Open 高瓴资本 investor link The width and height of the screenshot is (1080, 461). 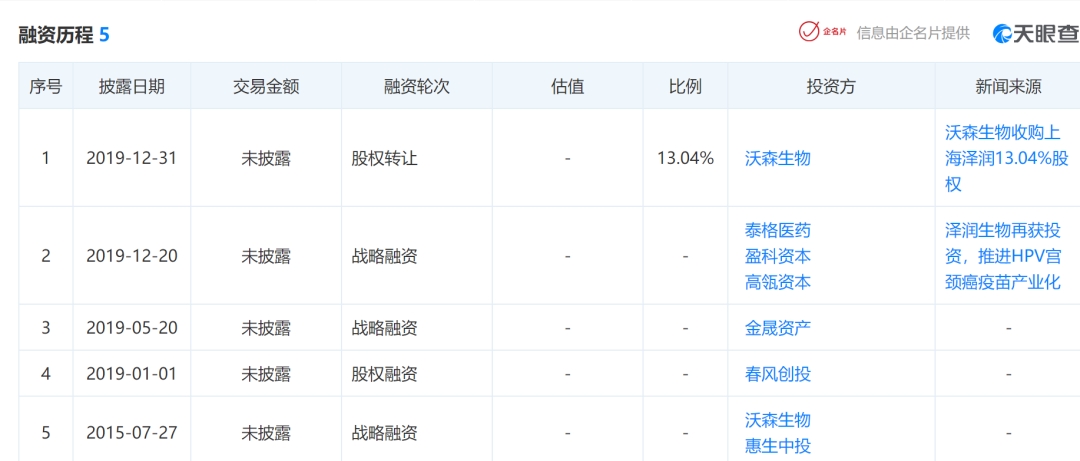(778, 282)
